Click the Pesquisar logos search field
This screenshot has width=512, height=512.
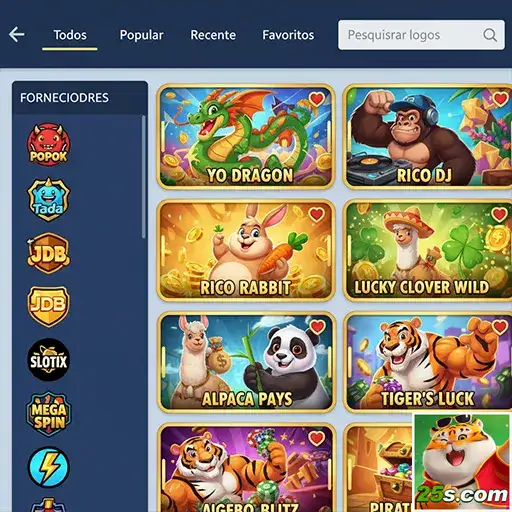click(421, 35)
